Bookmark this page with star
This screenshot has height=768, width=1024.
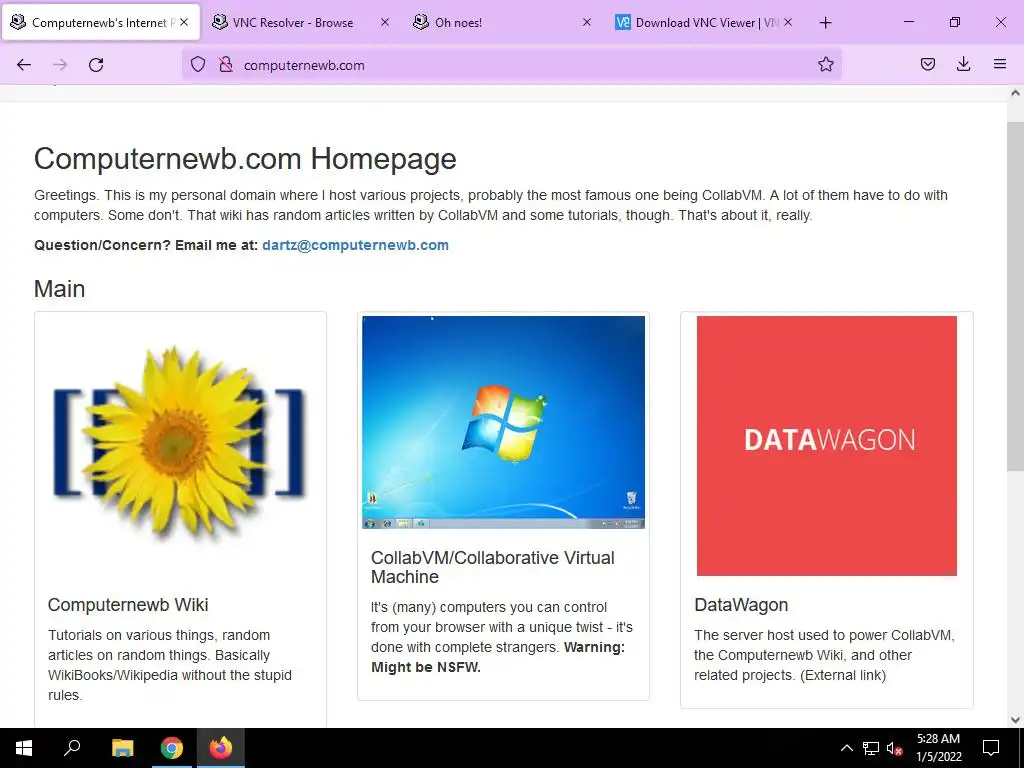coord(825,65)
